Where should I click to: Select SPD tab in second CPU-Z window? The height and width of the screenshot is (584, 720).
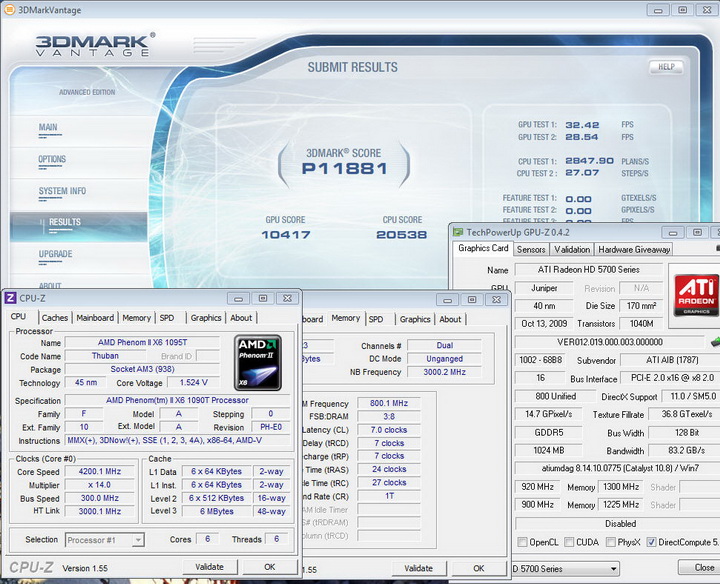[x=376, y=319]
